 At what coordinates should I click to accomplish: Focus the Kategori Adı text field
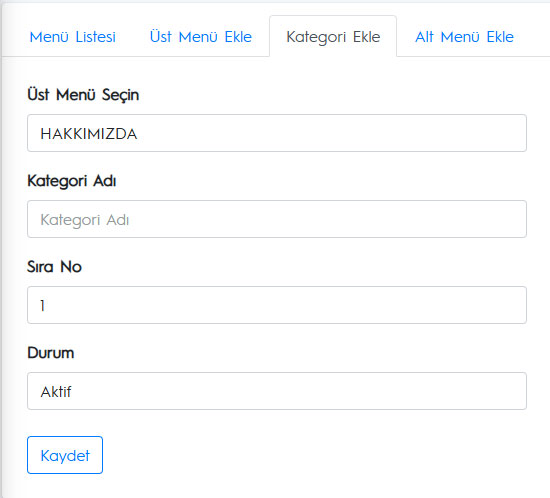tap(277, 219)
